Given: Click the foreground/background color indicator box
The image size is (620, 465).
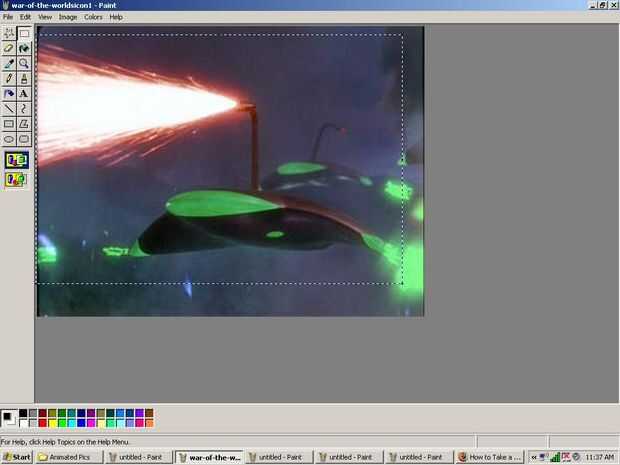Looking at the screenshot, I should [9, 419].
